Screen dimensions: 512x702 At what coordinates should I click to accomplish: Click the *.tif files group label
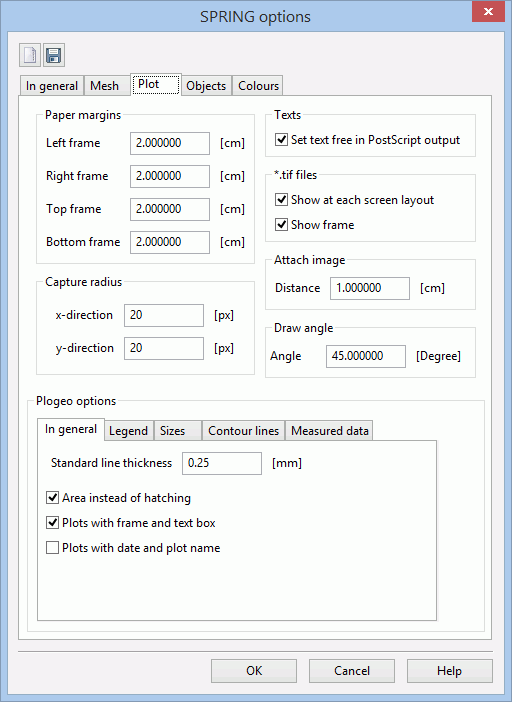[x=295, y=175]
